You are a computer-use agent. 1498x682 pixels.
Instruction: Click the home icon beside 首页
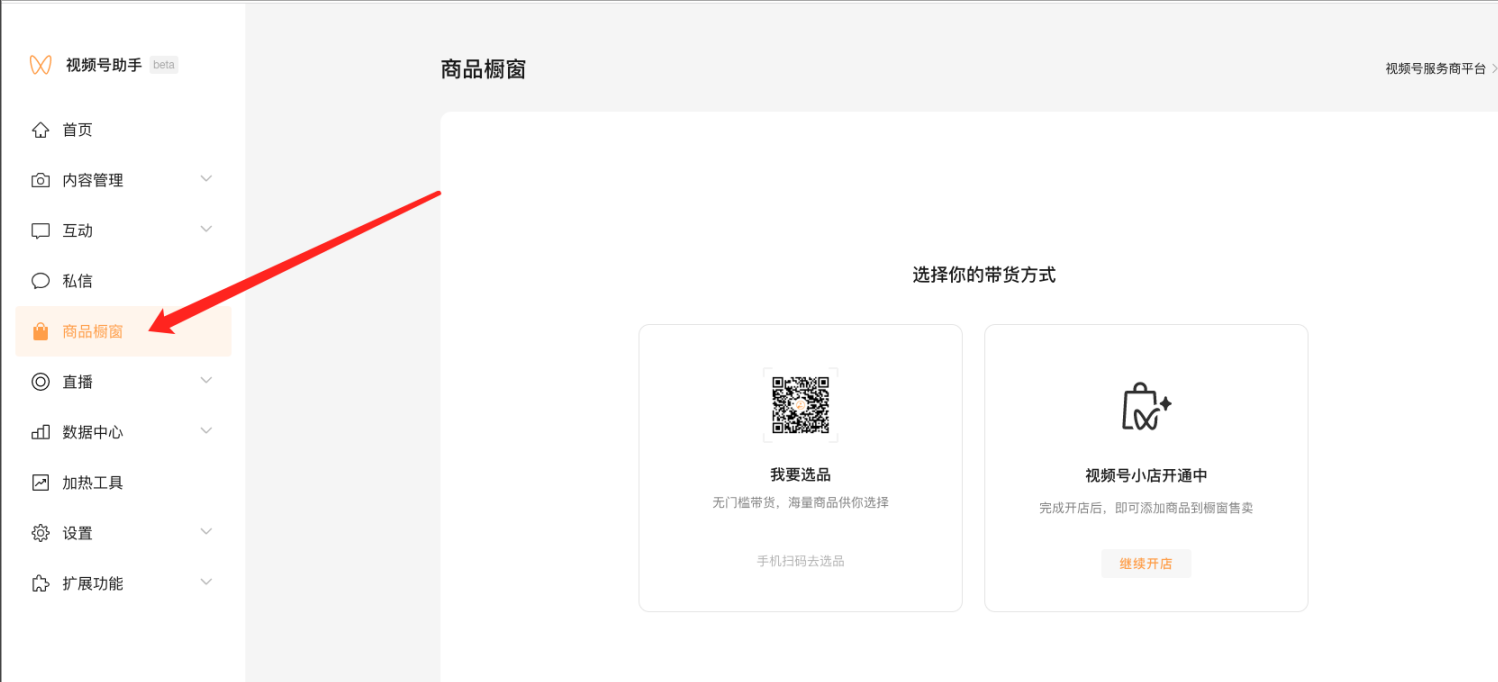pyautogui.click(x=40, y=130)
